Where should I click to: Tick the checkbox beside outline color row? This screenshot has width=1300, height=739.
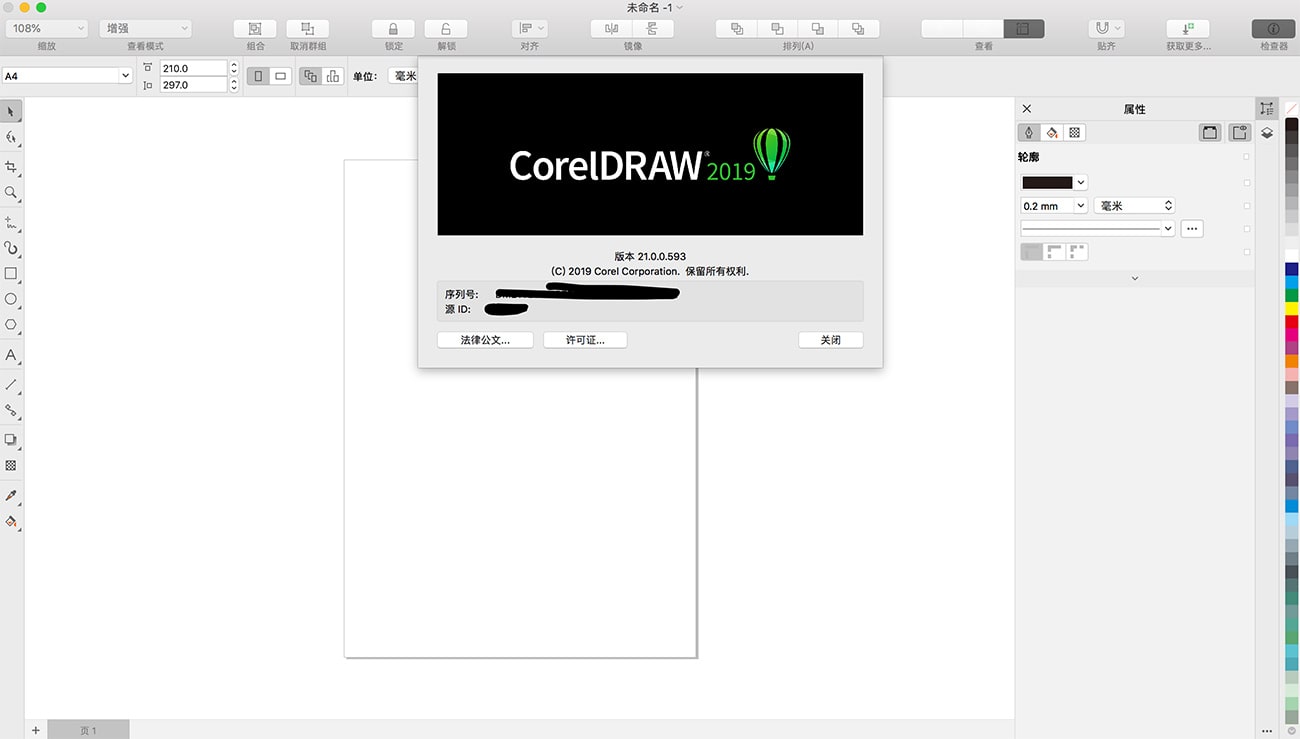click(1246, 183)
